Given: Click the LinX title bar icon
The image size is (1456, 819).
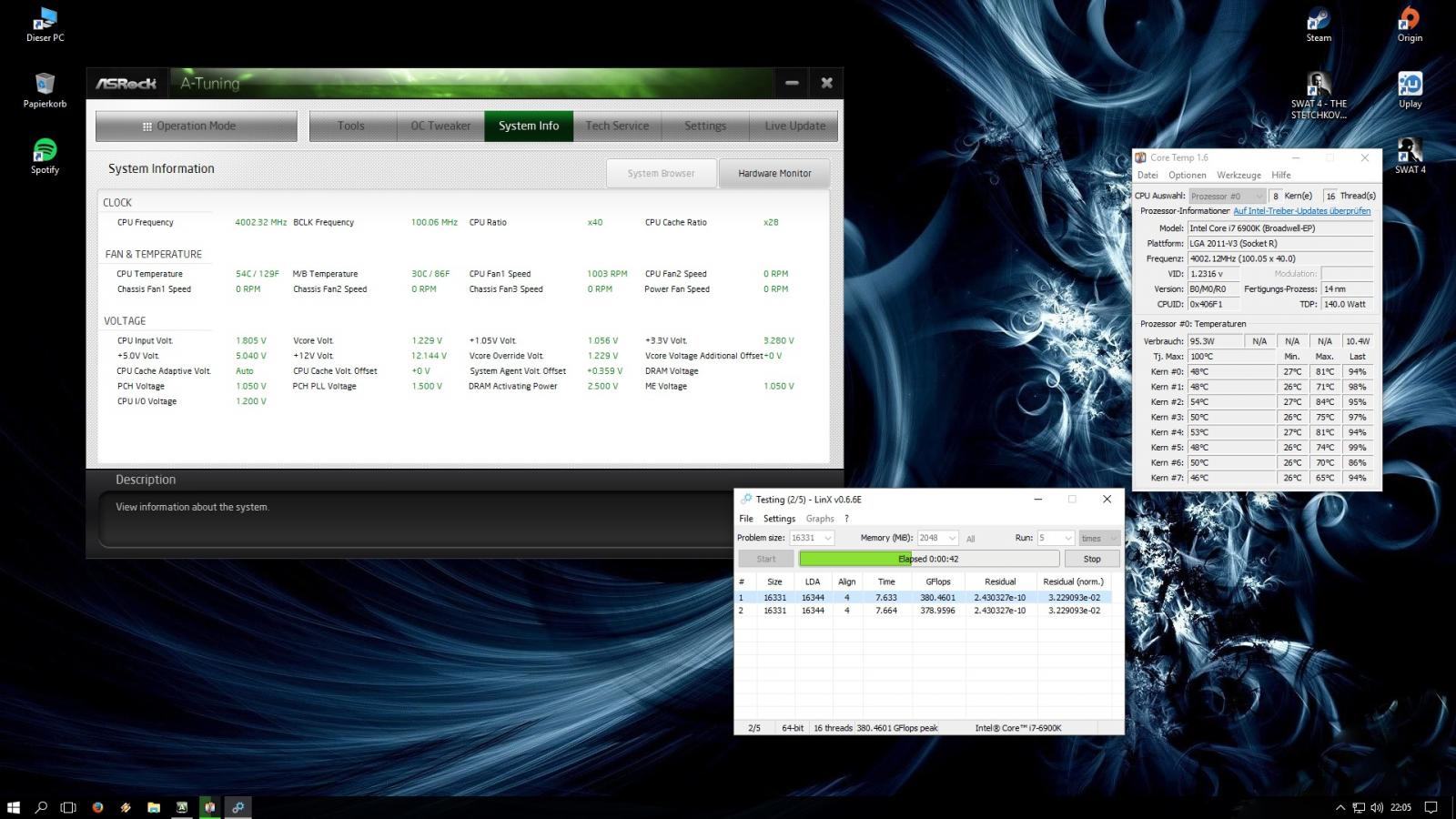Looking at the screenshot, I should point(746,499).
